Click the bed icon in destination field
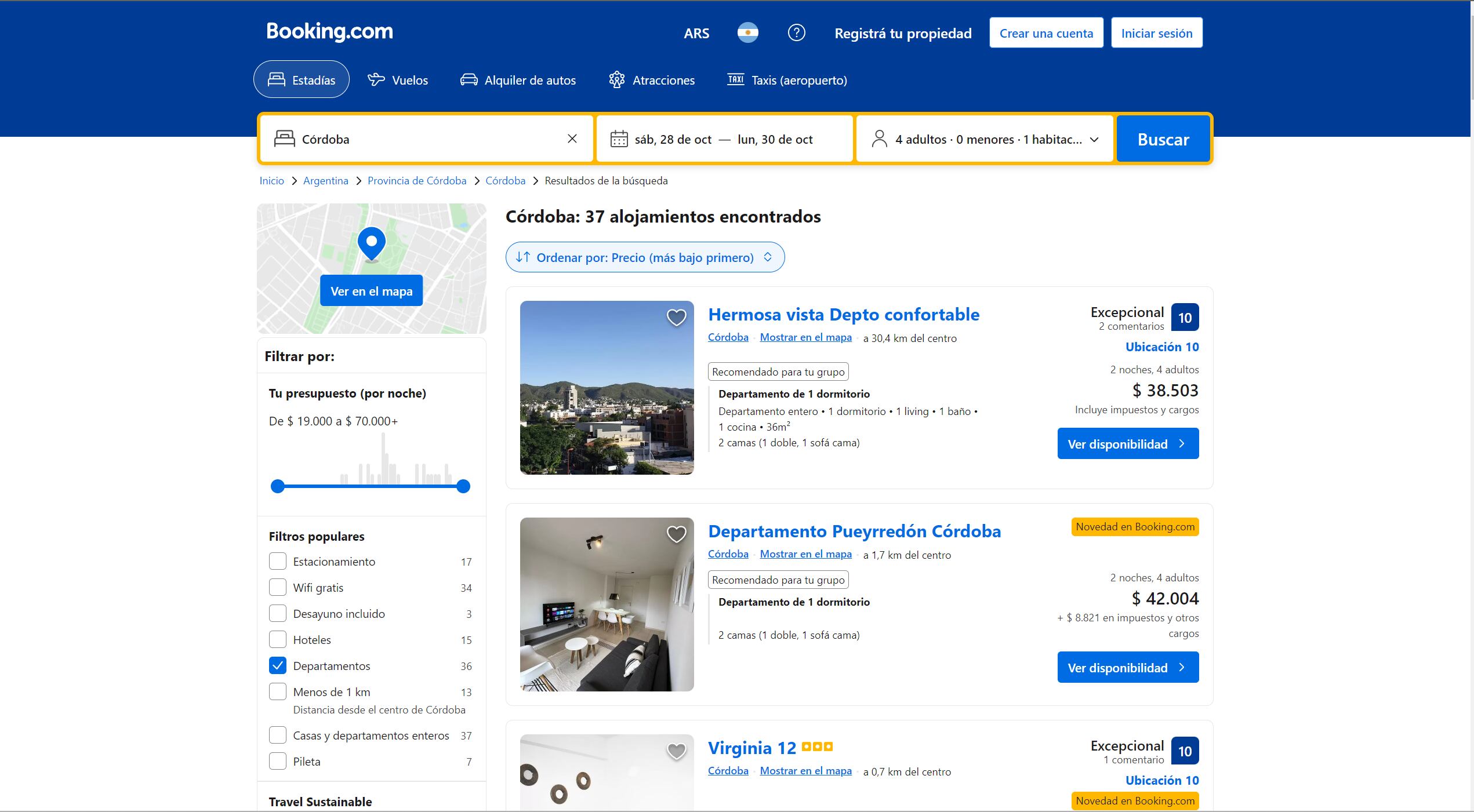Image resolution: width=1474 pixels, height=812 pixels. coord(284,139)
